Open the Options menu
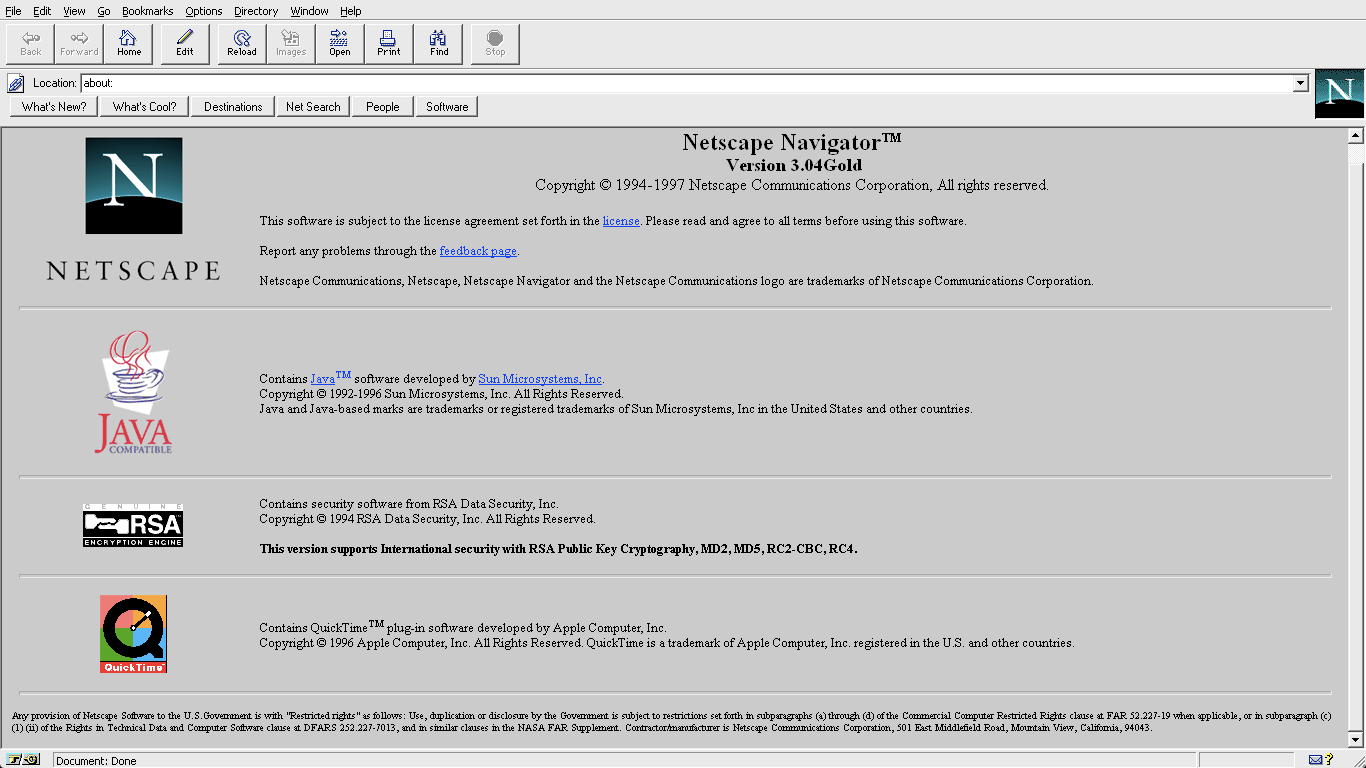Viewport: 1366px width, 768px height. (x=204, y=11)
